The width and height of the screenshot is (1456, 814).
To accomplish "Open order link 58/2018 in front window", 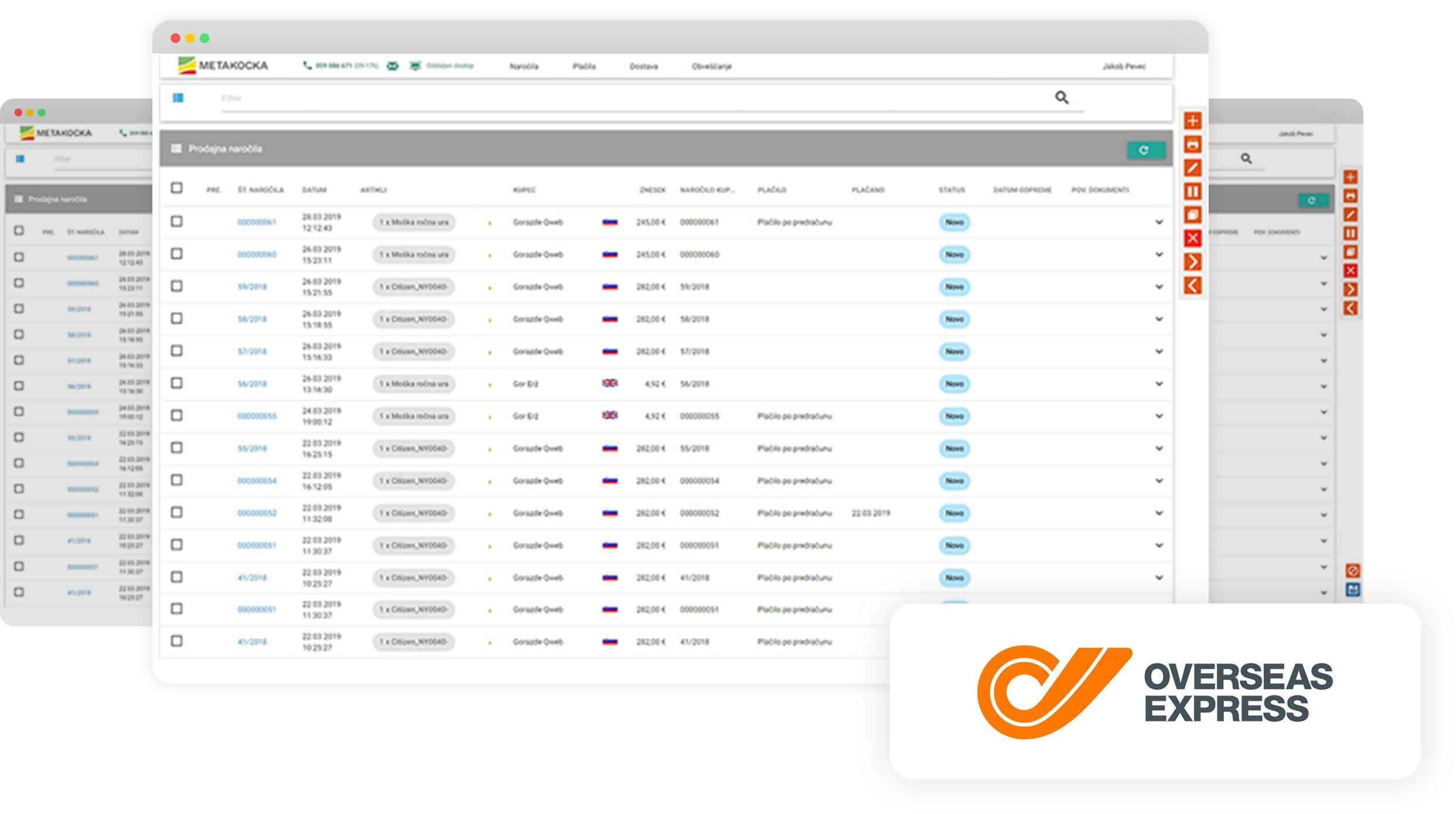I will point(252,319).
